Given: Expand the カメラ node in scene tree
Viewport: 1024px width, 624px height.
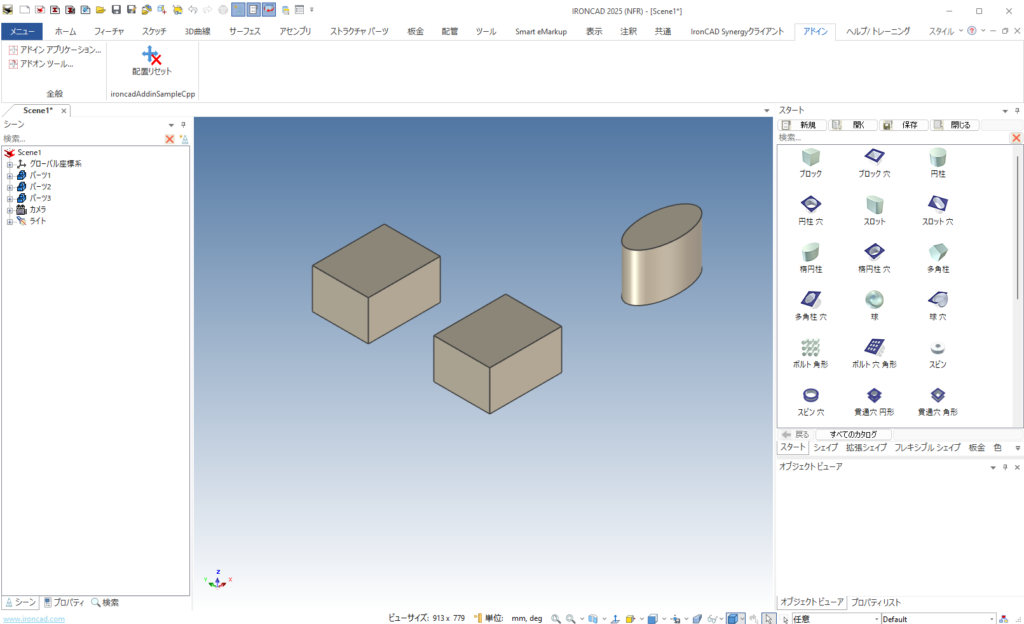Looking at the screenshot, I should (10, 210).
